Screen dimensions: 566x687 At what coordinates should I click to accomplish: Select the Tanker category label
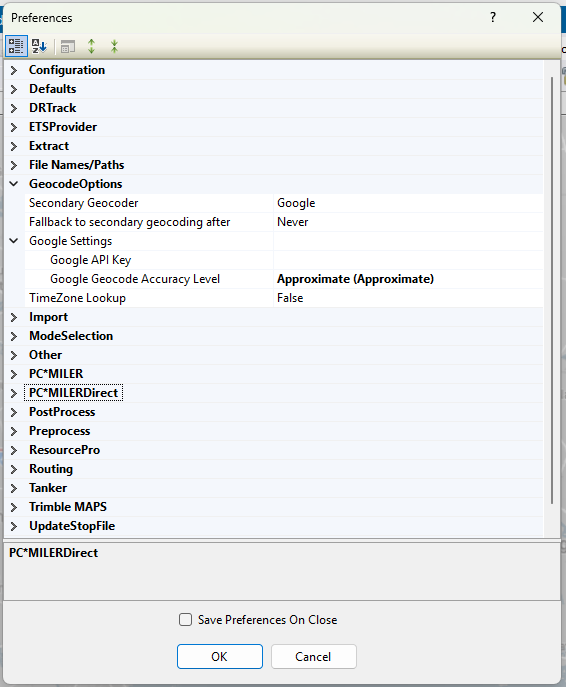(x=48, y=488)
